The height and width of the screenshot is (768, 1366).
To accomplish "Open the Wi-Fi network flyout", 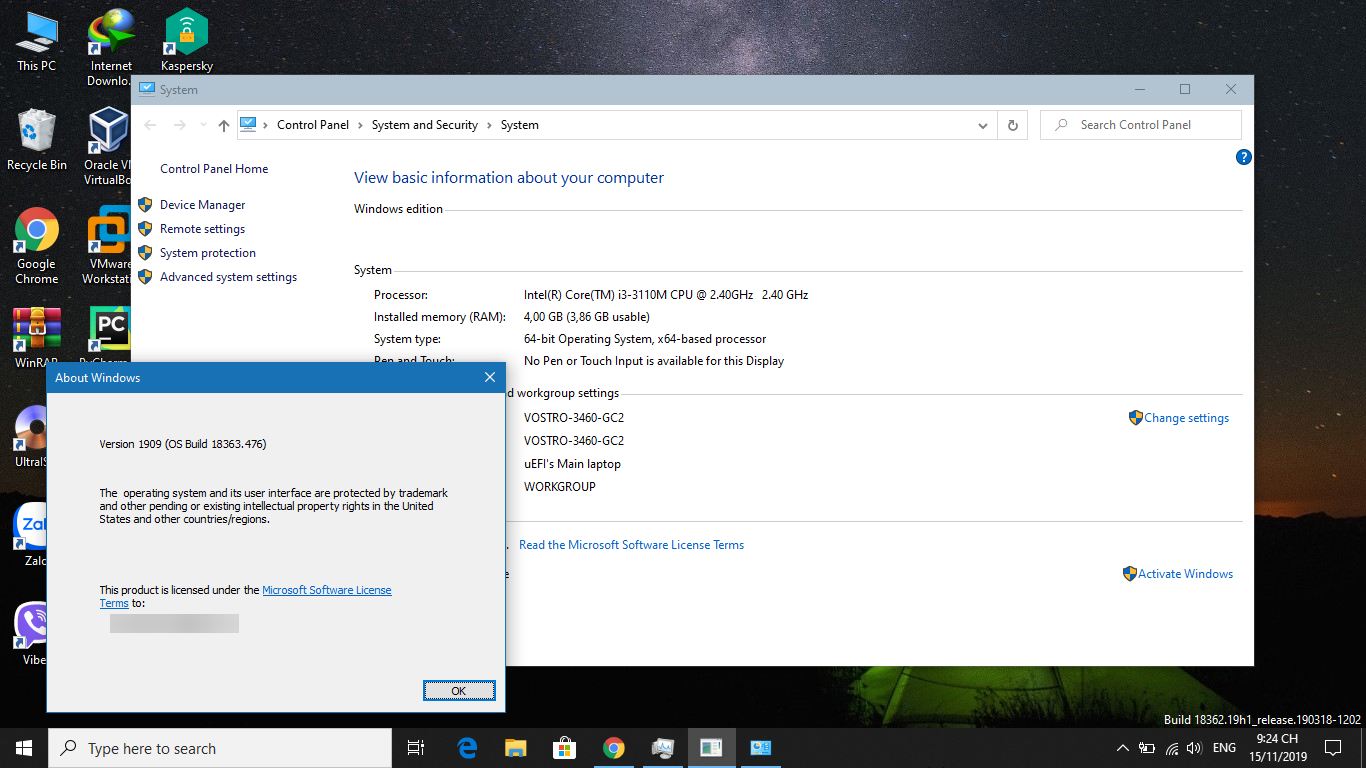I will click(x=1172, y=748).
